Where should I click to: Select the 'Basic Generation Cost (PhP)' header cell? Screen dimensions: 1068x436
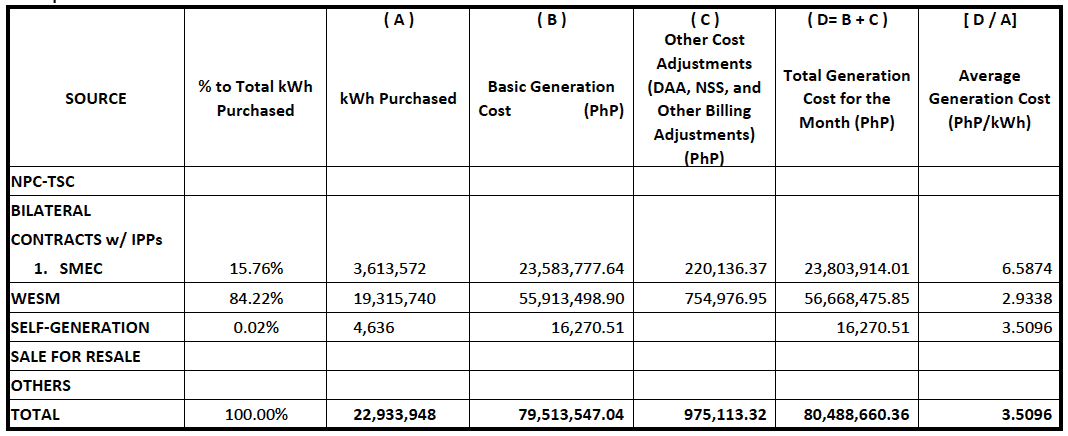click(x=551, y=98)
